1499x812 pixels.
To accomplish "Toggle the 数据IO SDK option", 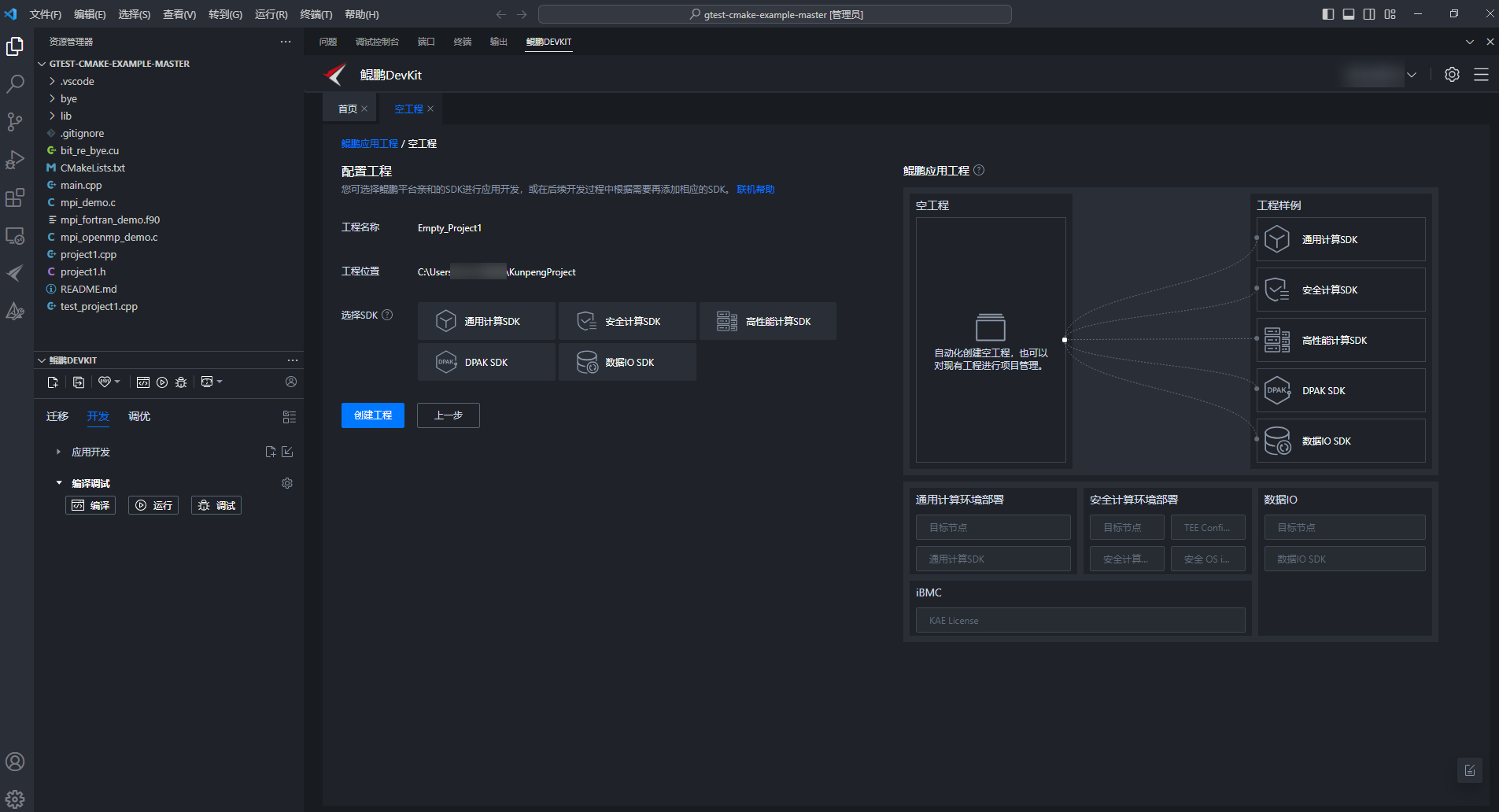I will pyautogui.click(x=627, y=362).
